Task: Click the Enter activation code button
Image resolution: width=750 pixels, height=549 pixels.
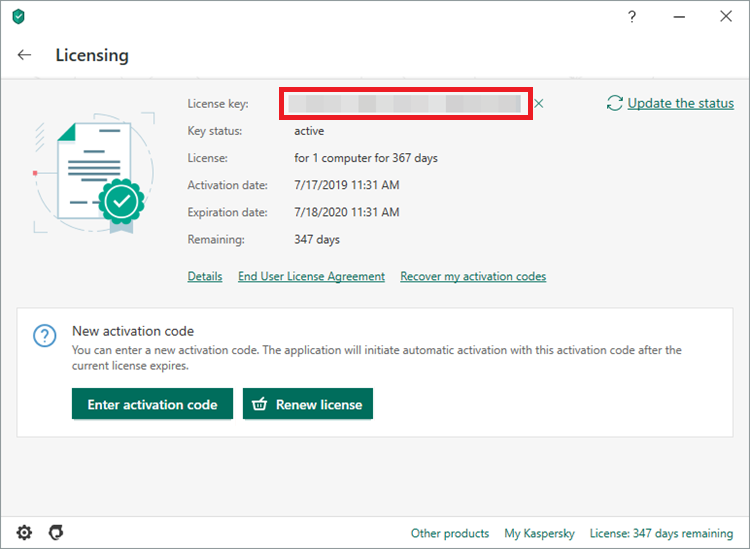Action: click(x=153, y=404)
